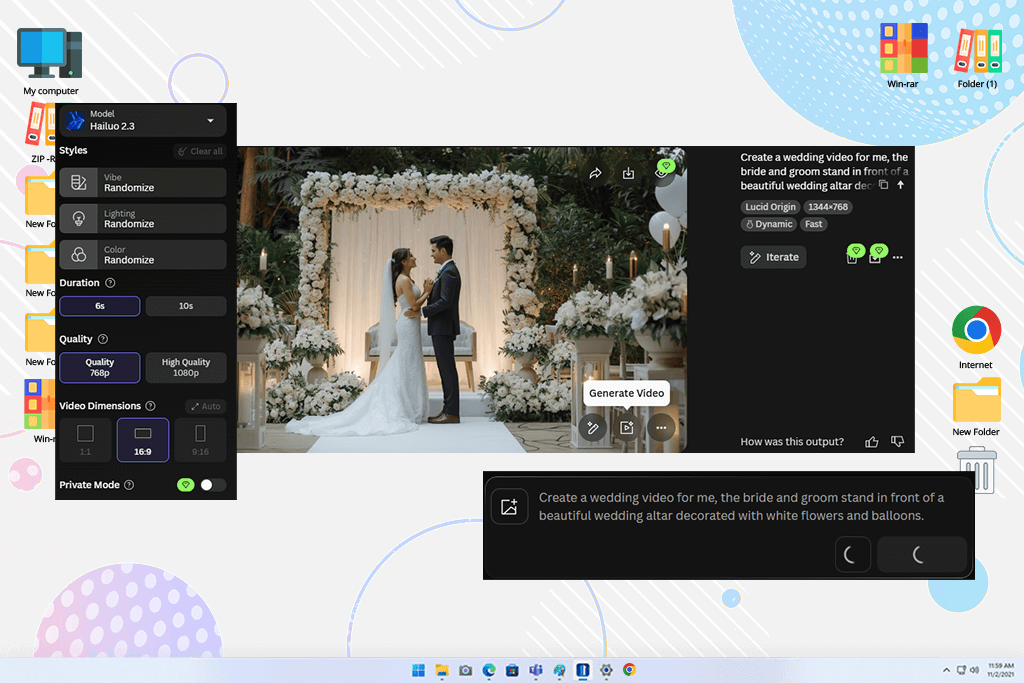Click the thumbs up feedback icon
Viewport: 1024px width, 683px height.
coord(872,442)
